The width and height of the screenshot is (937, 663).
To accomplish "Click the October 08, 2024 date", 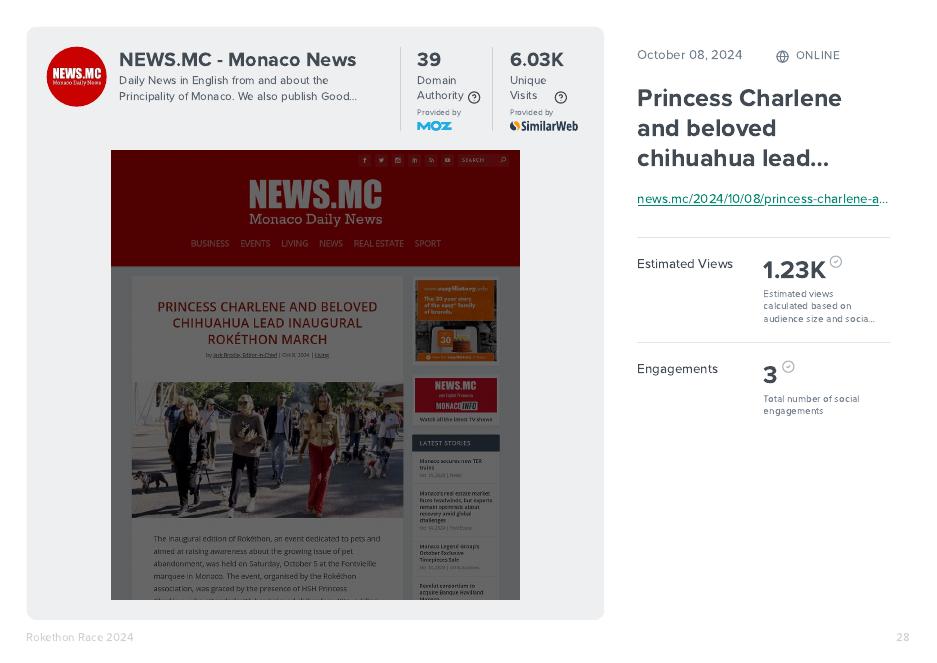I will [690, 55].
